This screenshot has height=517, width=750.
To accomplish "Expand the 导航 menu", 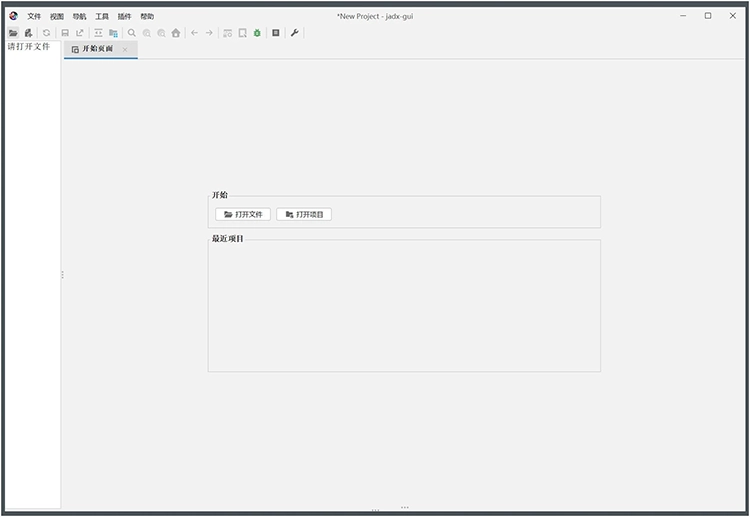I will [x=79, y=16].
